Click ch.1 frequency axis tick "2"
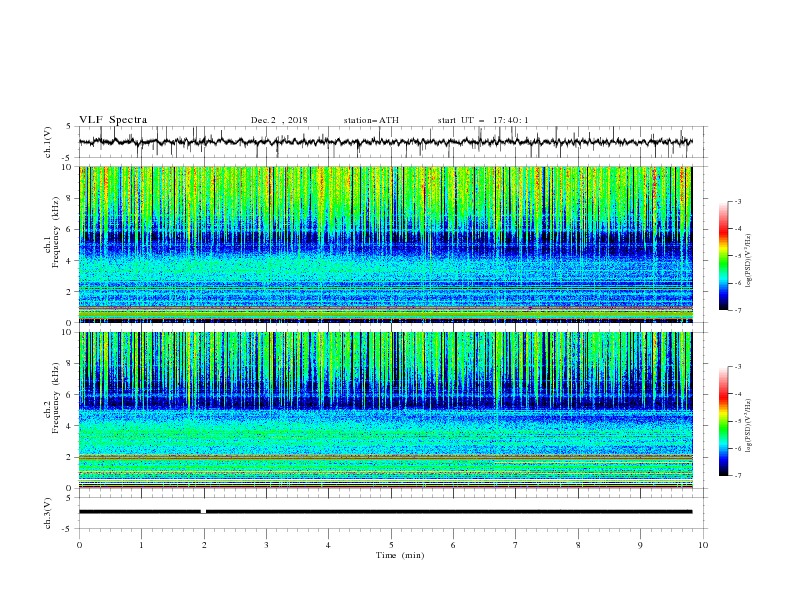792x612 pixels. (x=71, y=292)
